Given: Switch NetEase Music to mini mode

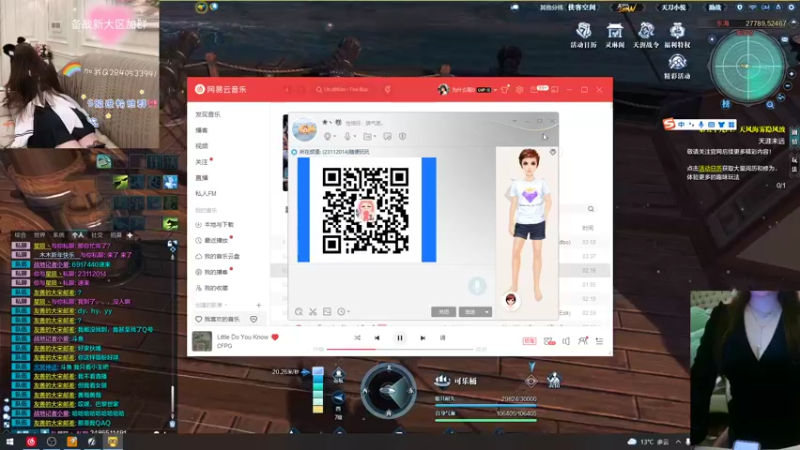Looking at the screenshot, I should pos(555,90).
